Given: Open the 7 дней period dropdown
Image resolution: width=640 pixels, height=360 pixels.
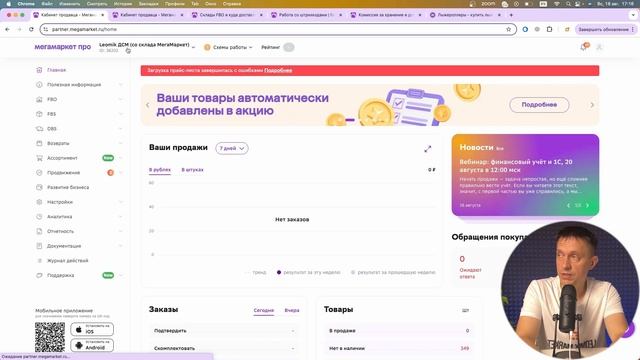Looking at the screenshot, I should click(x=232, y=148).
